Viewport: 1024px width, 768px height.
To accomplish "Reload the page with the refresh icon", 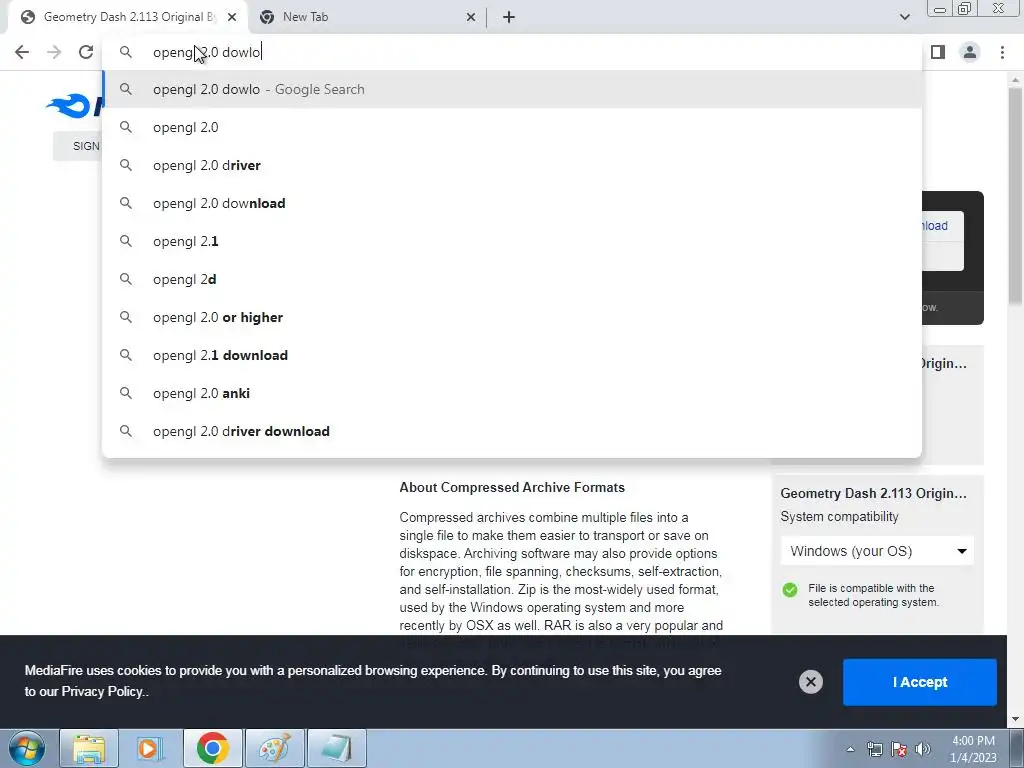I will coord(86,52).
